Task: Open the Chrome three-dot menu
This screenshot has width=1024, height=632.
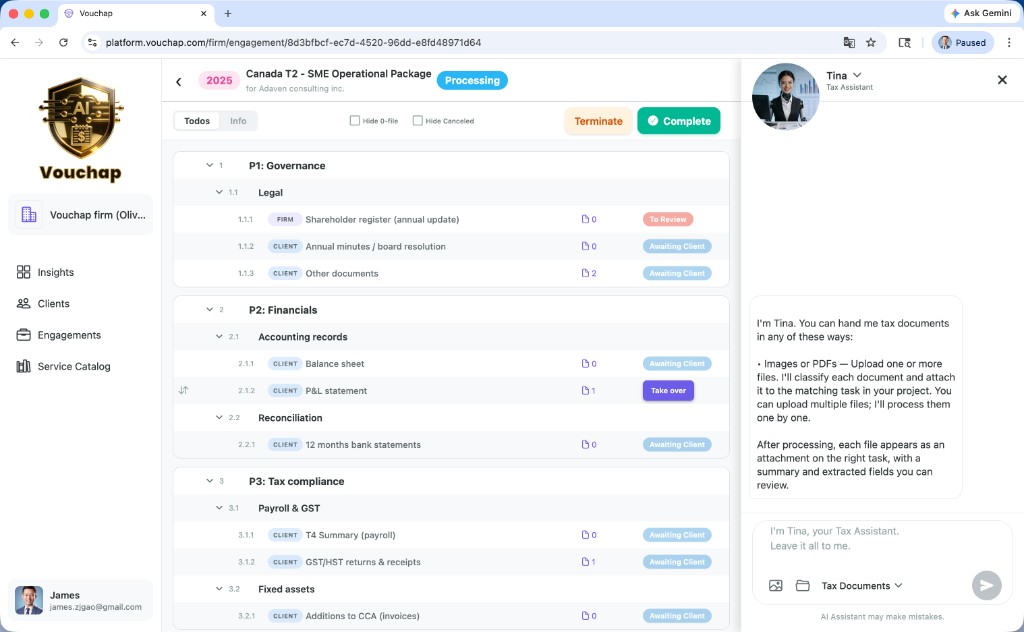Action: 1009,42
